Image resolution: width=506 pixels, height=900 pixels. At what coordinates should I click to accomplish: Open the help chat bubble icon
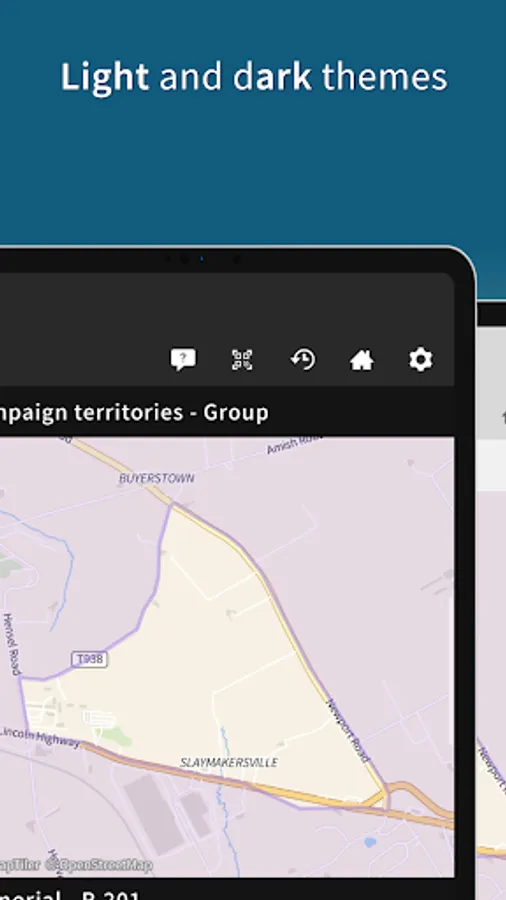(x=183, y=360)
